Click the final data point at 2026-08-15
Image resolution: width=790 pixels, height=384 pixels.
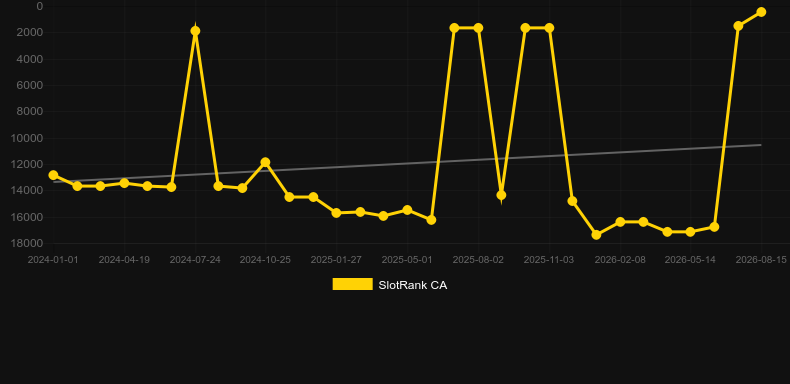[x=761, y=12]
